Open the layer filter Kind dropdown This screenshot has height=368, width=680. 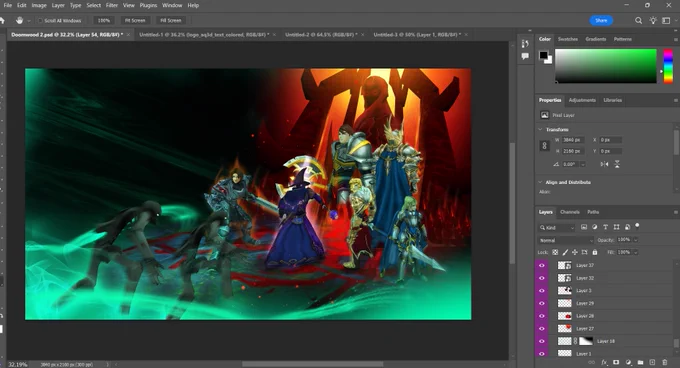point(557,228)
